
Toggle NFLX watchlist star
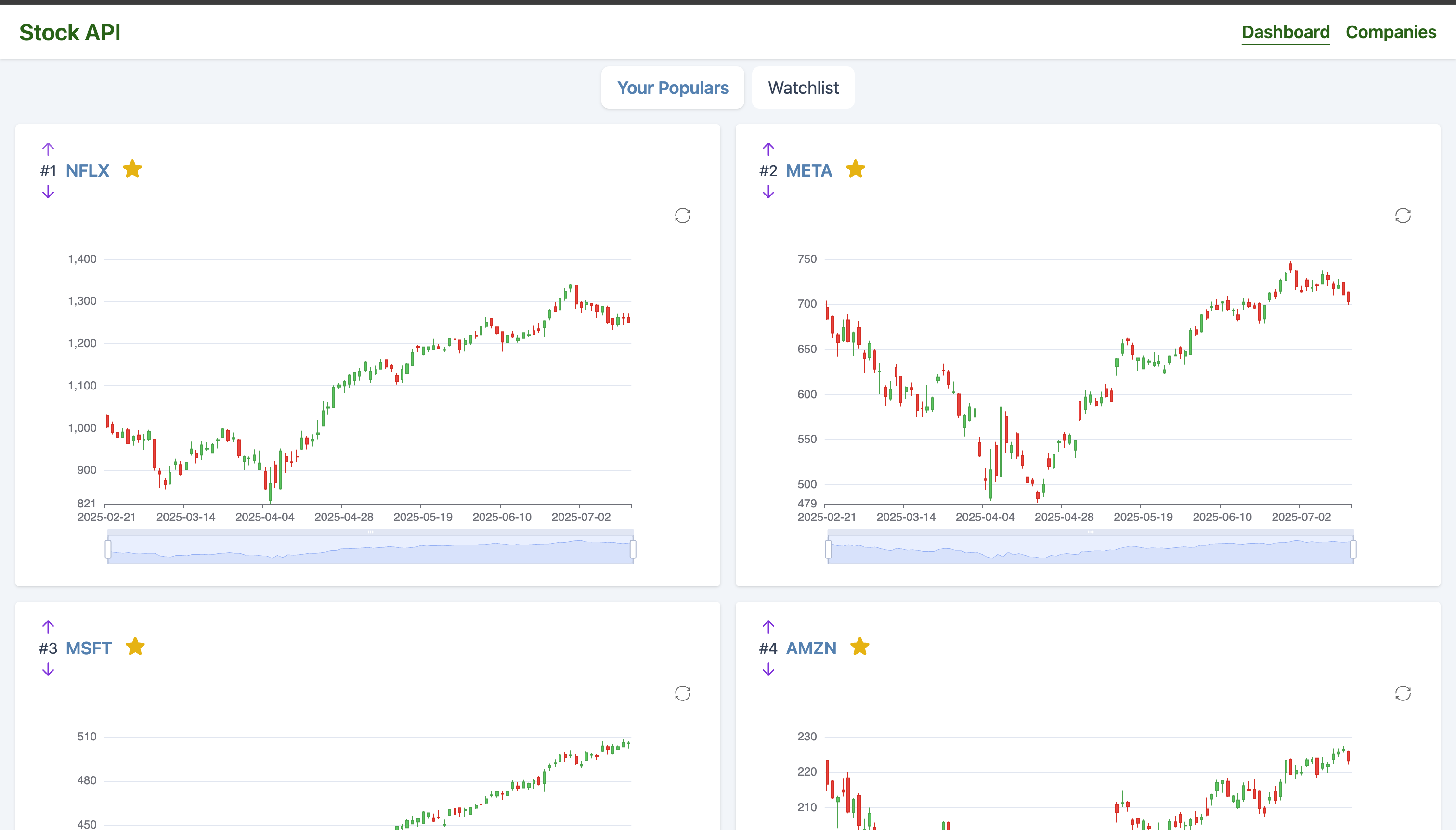(132, 169)
